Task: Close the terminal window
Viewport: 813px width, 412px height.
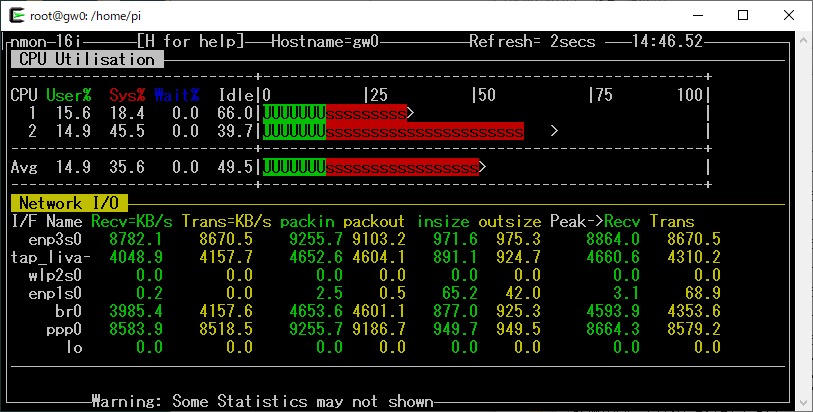Action: point(789,16)
